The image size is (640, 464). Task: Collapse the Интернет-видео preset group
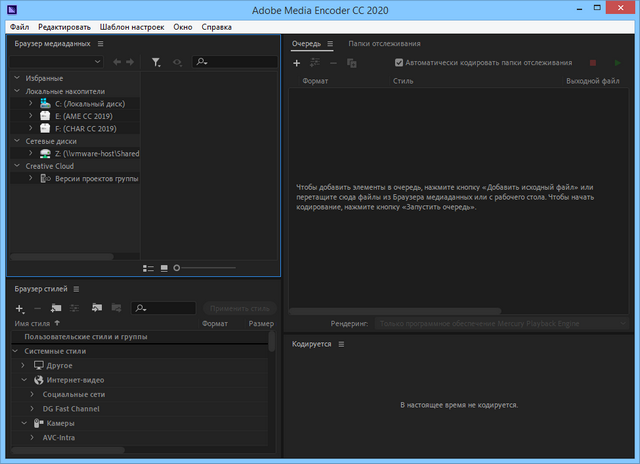click(x=23, y=380)
